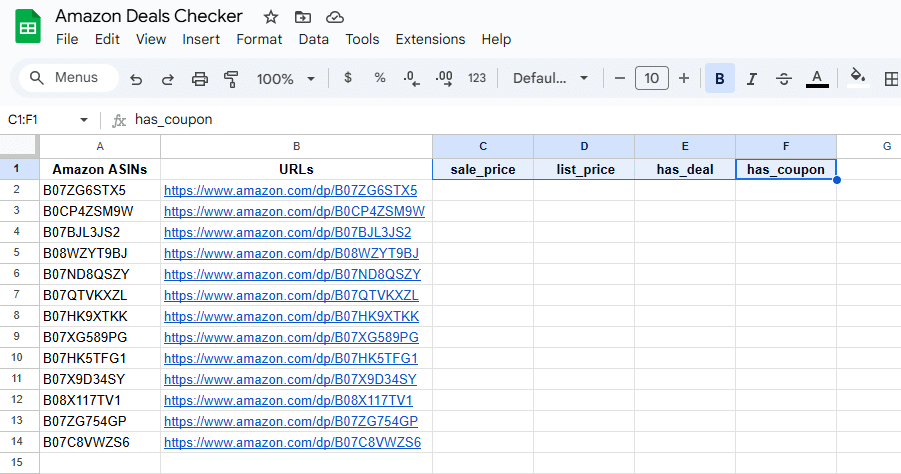Click the font size input field

click(x=652, y=78)
